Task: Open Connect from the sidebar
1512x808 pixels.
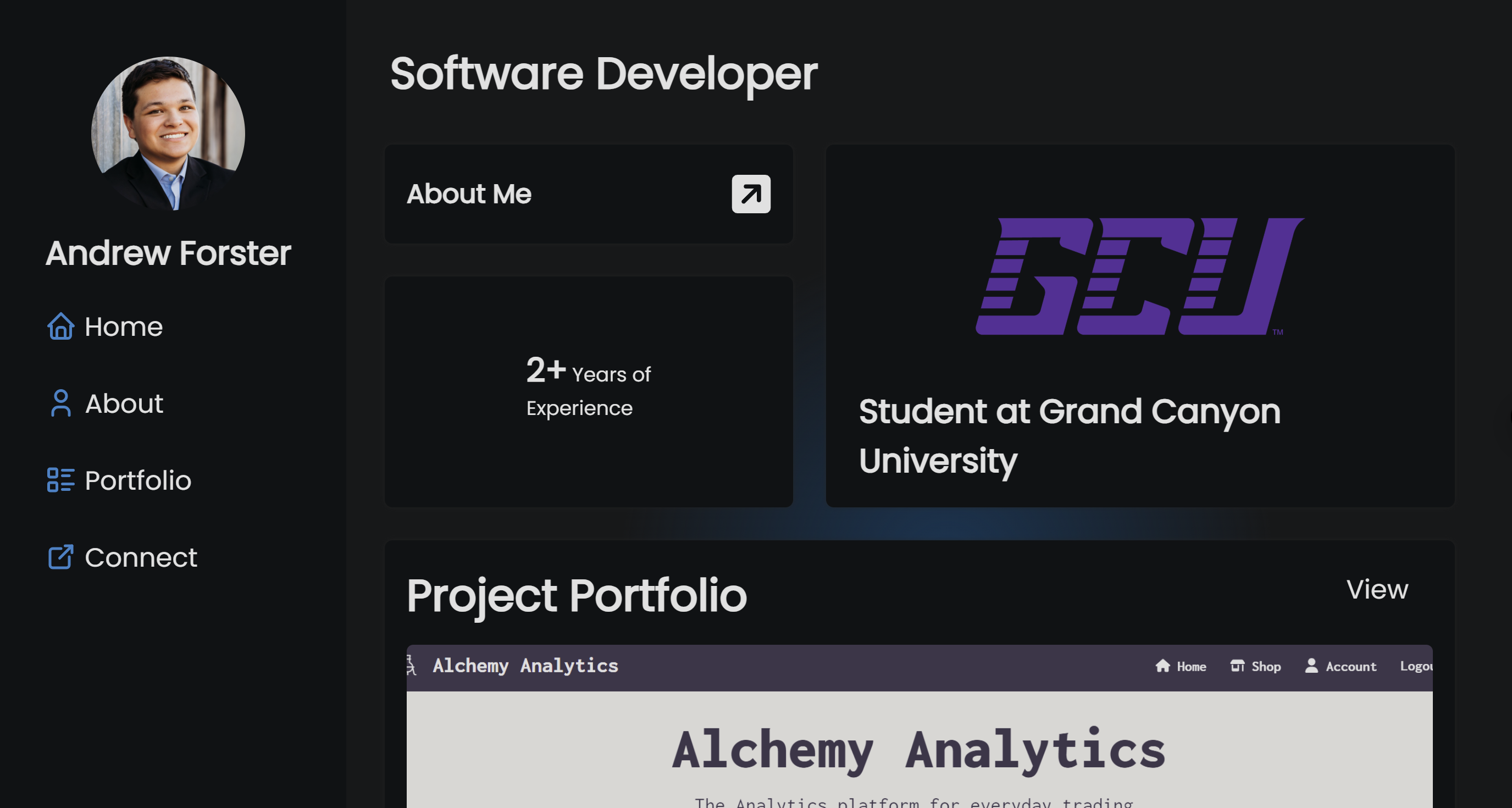Action: [x=141, y=557]
